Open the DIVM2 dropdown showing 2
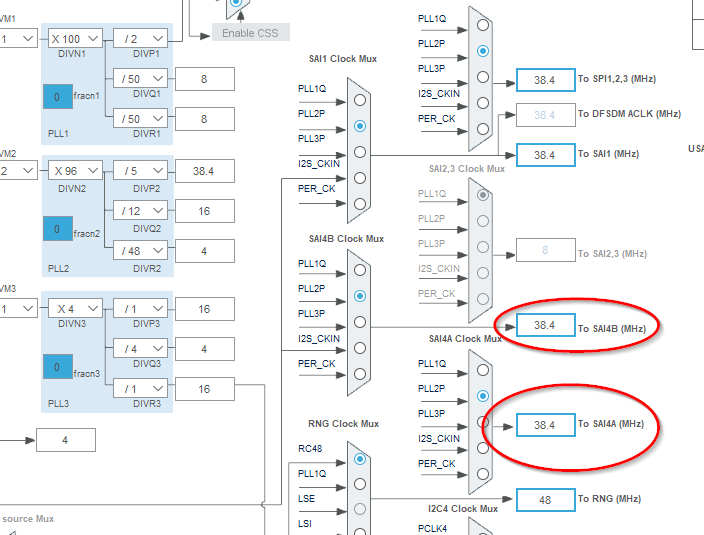Viewport: 704px width, 535px height. [x=18, y=171]
